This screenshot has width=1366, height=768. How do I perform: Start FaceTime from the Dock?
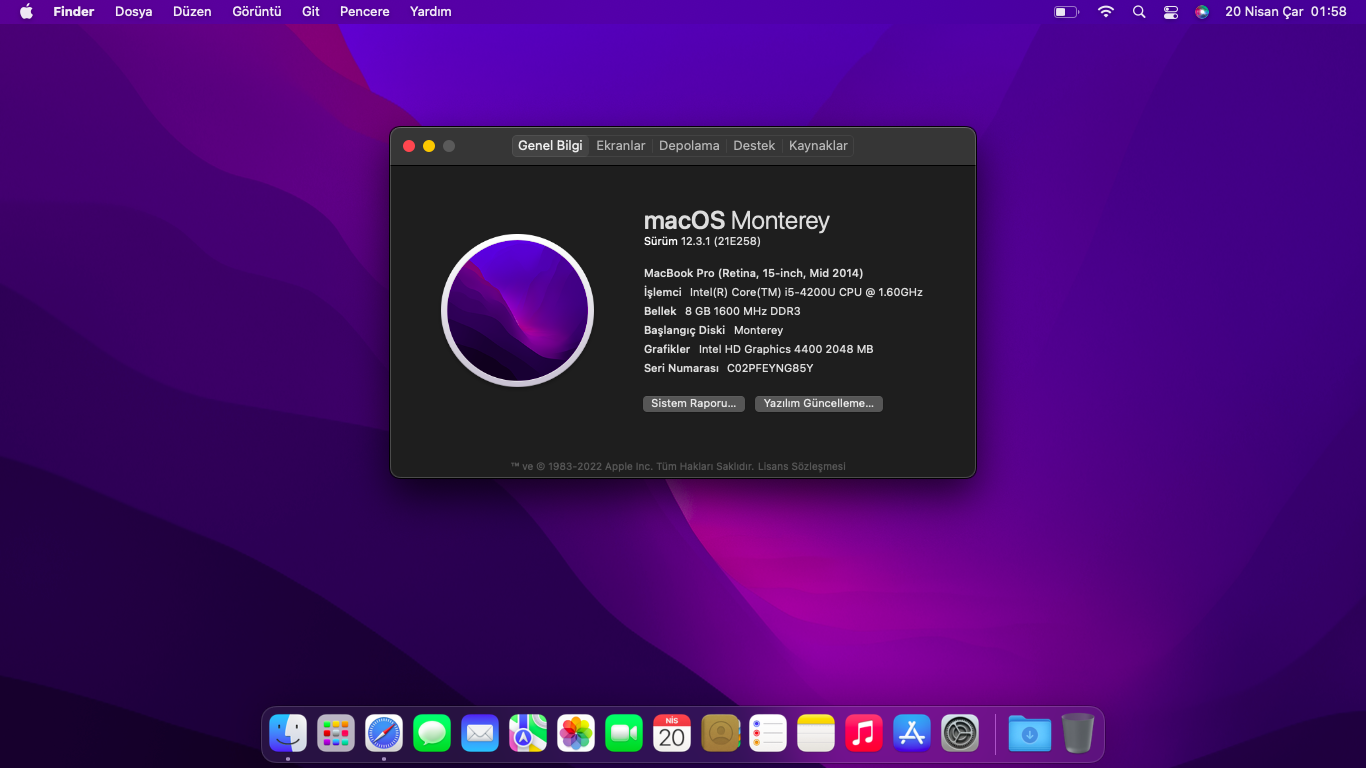(x=624, y=733)
